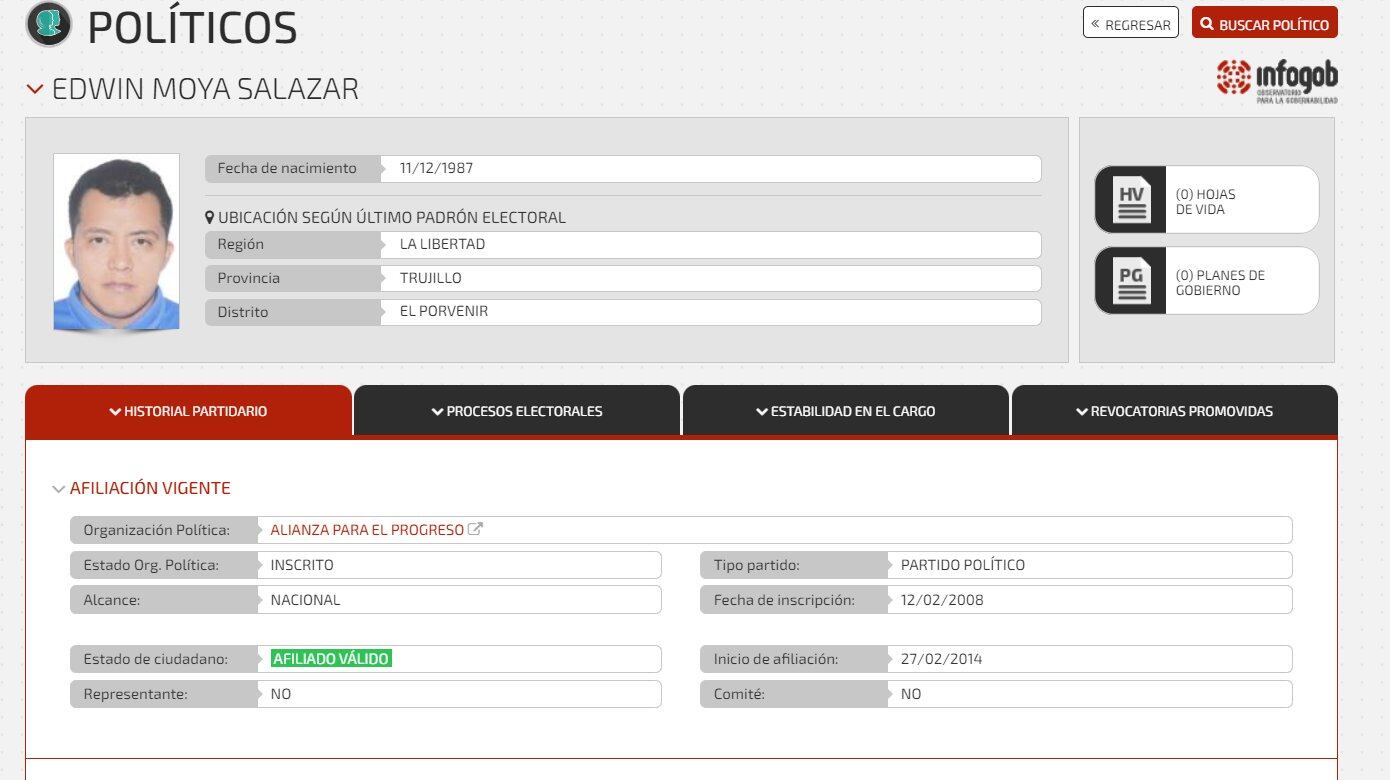Click the Infogob observatory logo

(1277, 81)
